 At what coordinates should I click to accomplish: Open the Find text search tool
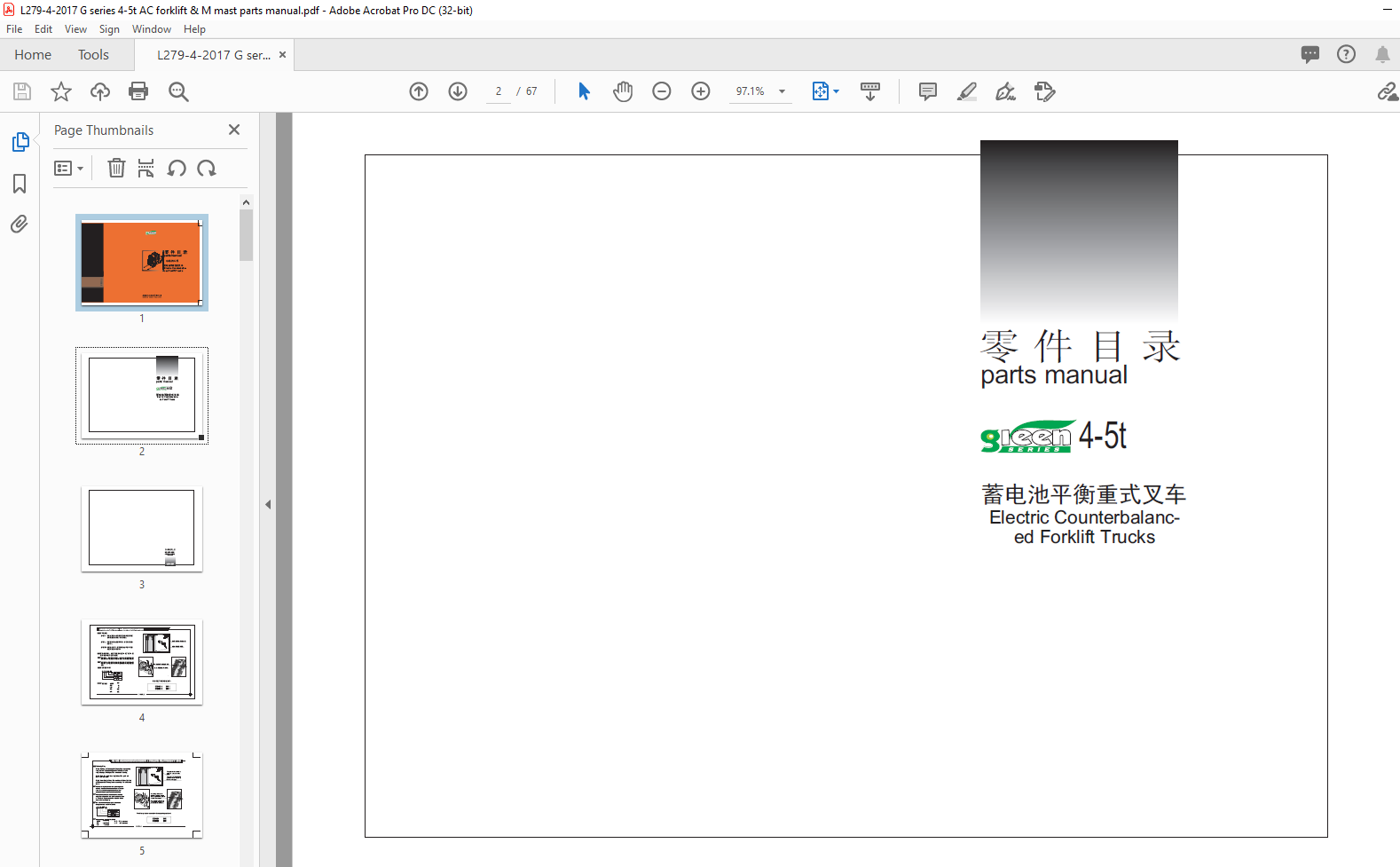tap(178, 91)
